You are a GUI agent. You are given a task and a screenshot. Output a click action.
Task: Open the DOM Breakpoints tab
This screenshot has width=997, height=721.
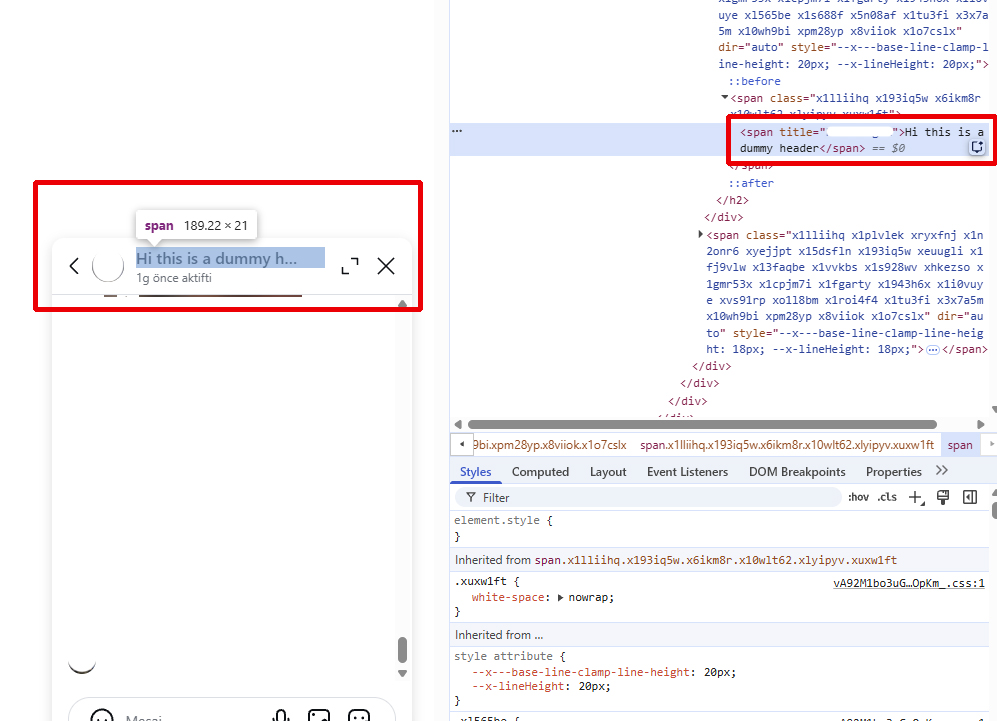(797, 472)
